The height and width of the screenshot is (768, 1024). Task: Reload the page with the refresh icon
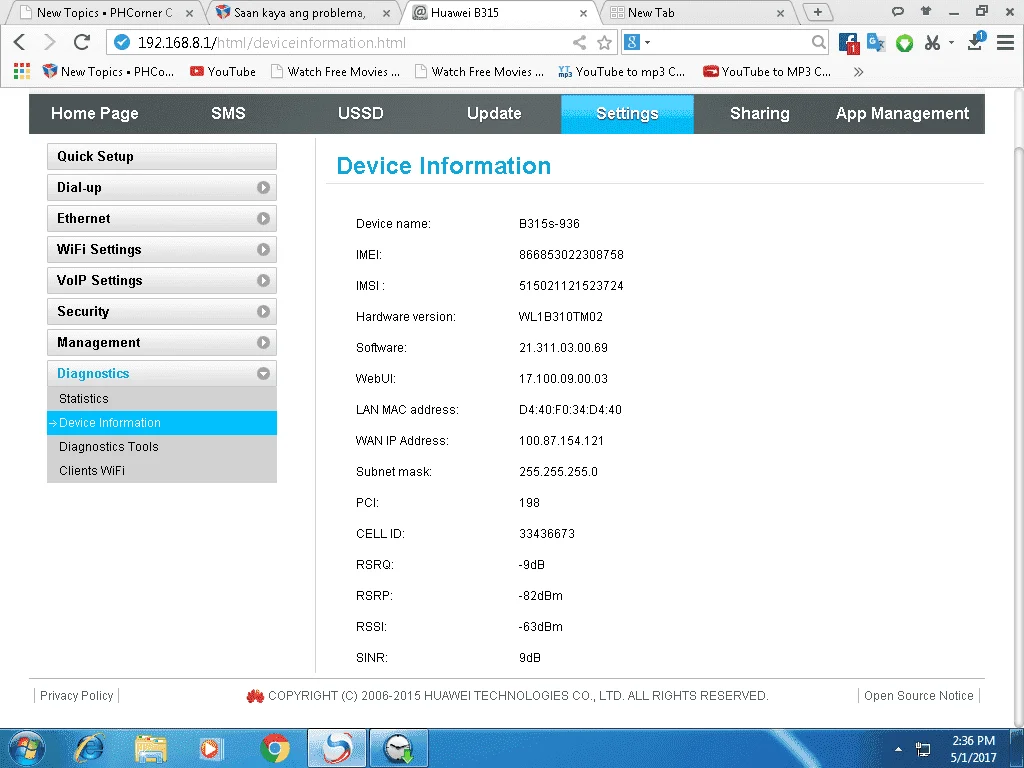(x=82, y=42)
